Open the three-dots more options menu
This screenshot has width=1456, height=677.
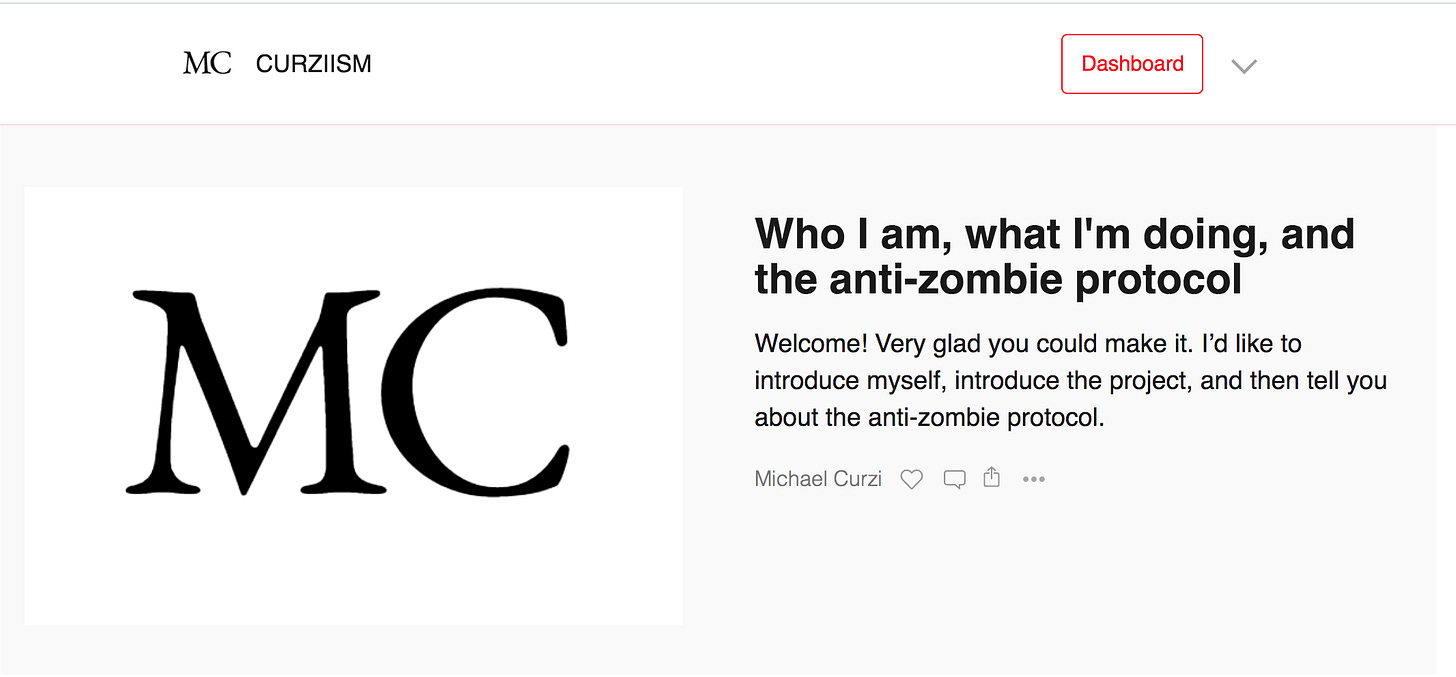(x=1034, y=479)
